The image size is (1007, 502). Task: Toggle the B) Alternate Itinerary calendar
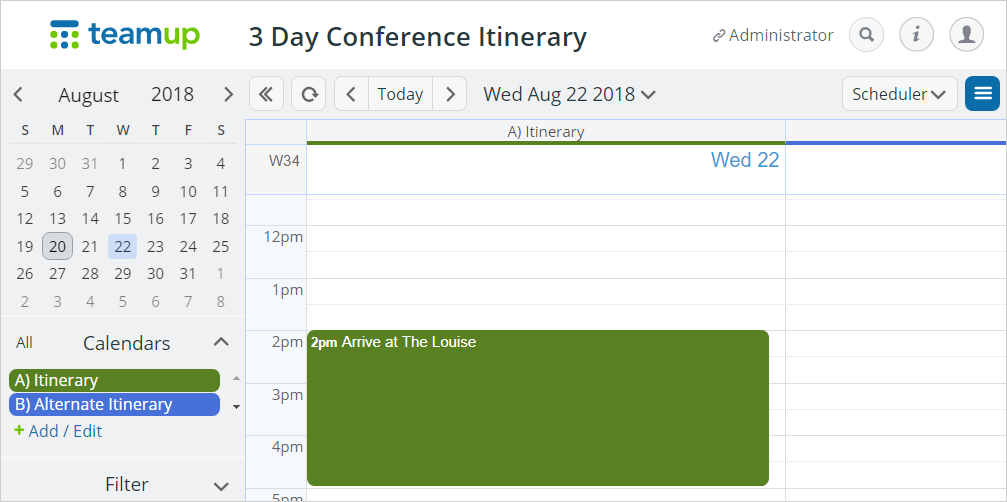114,404
